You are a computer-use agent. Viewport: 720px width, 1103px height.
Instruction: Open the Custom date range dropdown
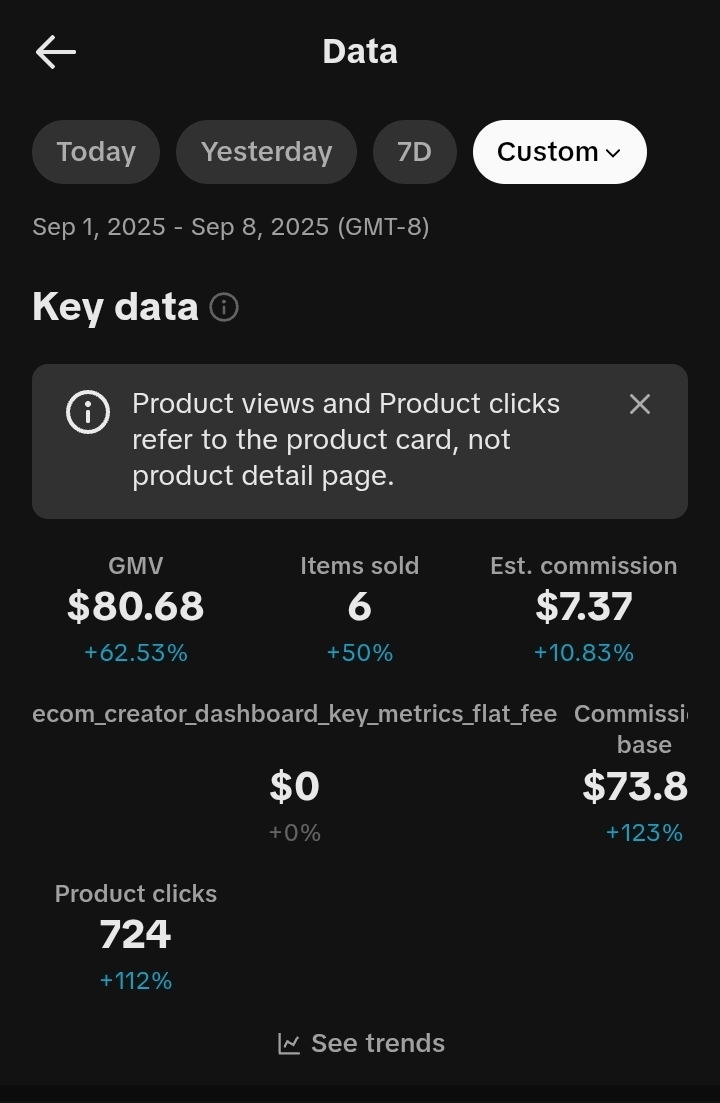559,152
